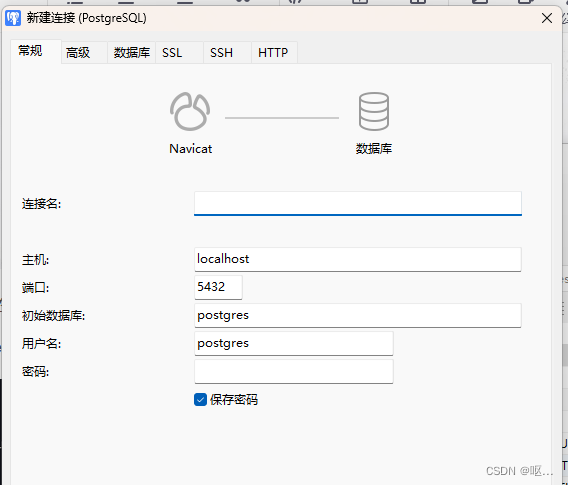568x485 pixels.
Task: Click the 数据库 label under cylinder icon
Action: click(x=374, y=149)
